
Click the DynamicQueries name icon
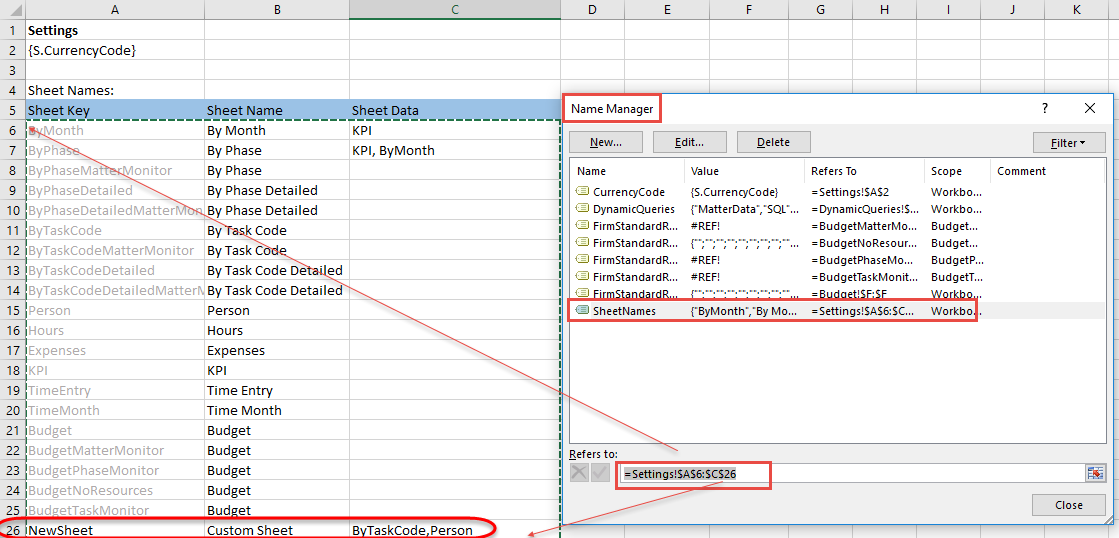(582, 209)
